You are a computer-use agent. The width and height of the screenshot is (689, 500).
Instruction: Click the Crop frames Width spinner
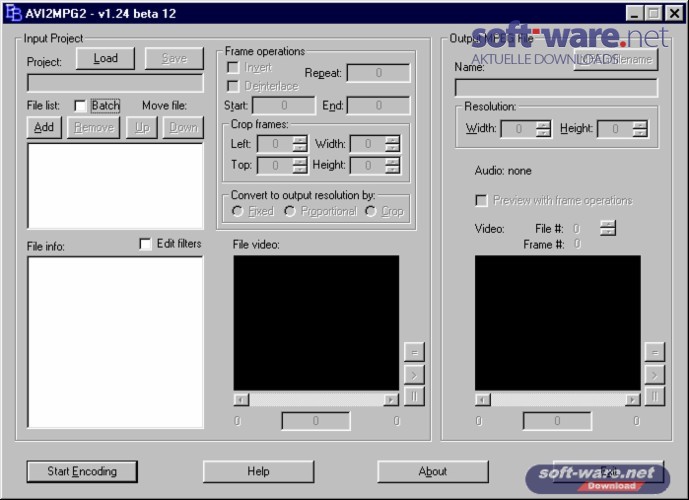(392, 144)
